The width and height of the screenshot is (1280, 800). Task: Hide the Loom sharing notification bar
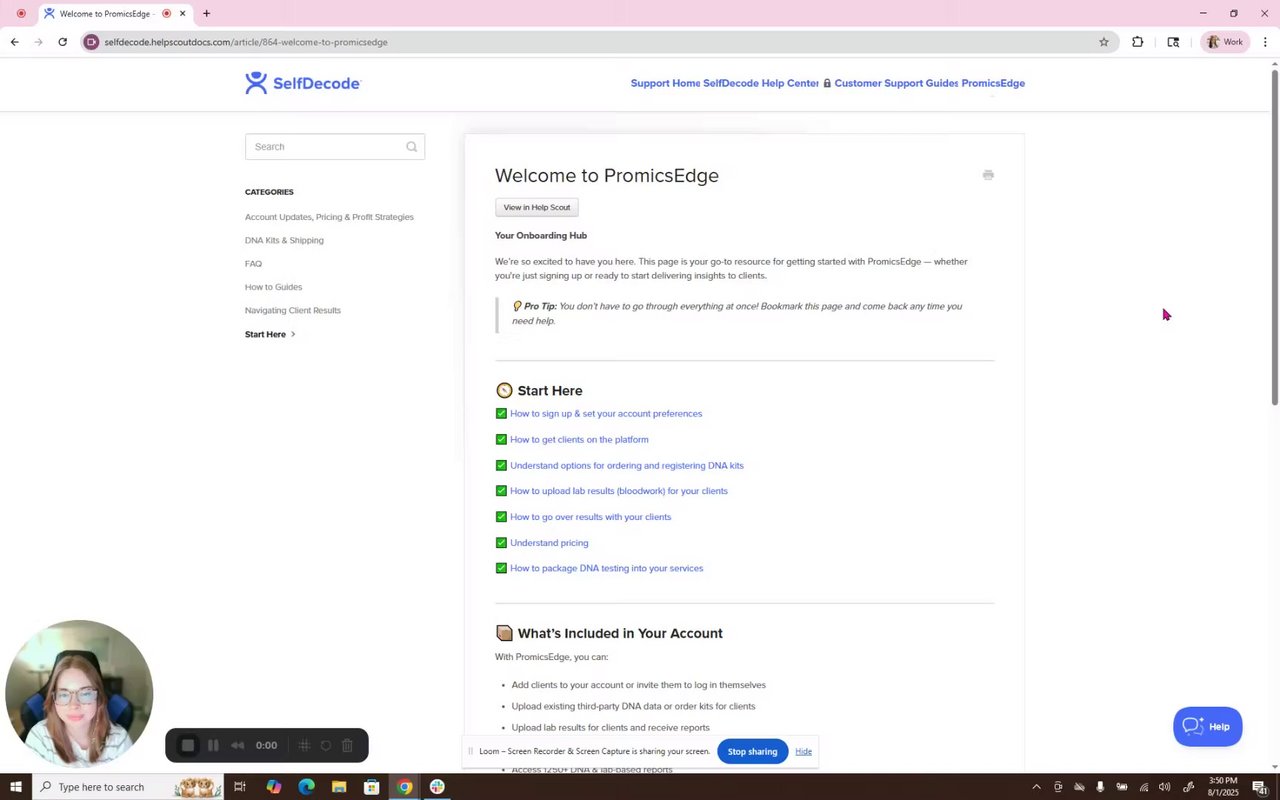pos(803,751)
